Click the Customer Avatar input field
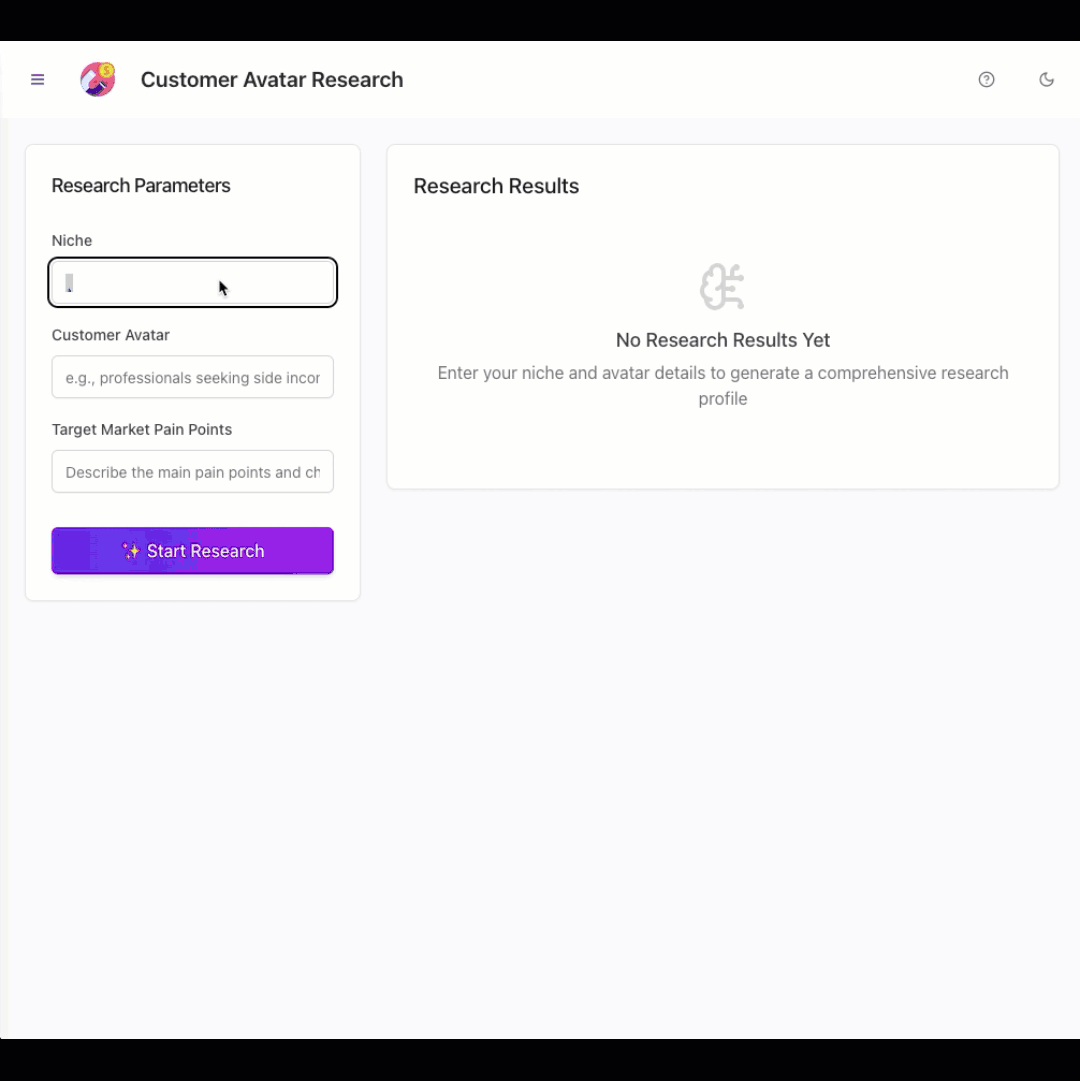Screen dimensions: 1080x1081 pyautogui.click(x=192, y=377)
